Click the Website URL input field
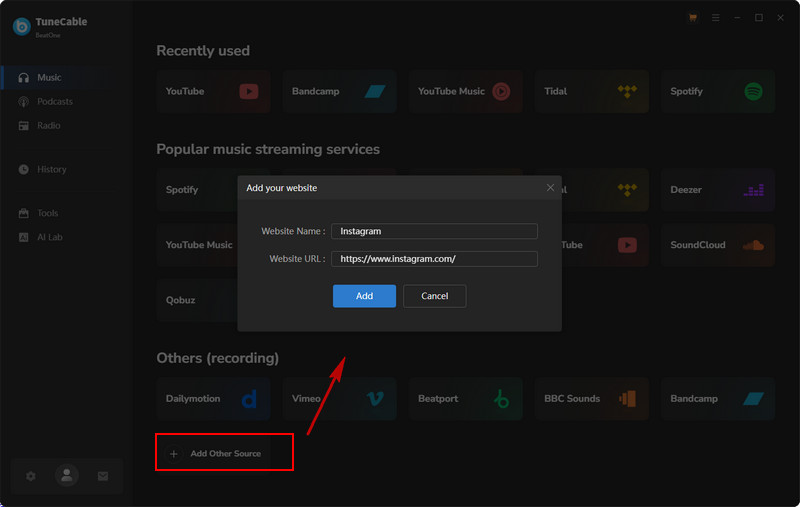 pos(434,259)
